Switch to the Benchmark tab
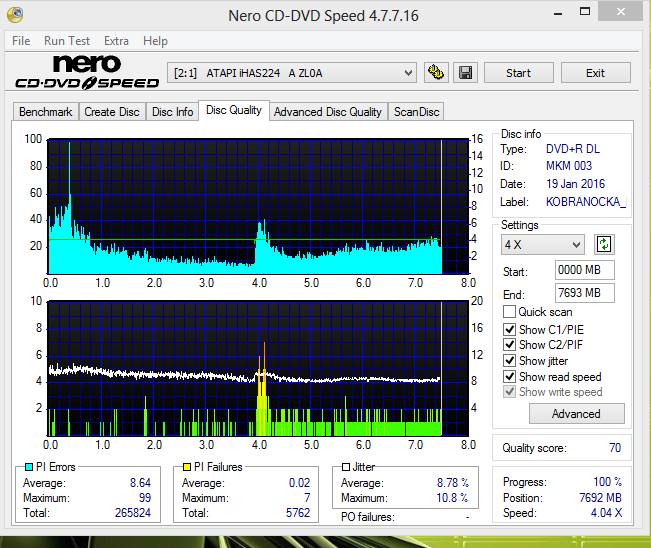The image size is (651, 548). [x=46, y=112]
